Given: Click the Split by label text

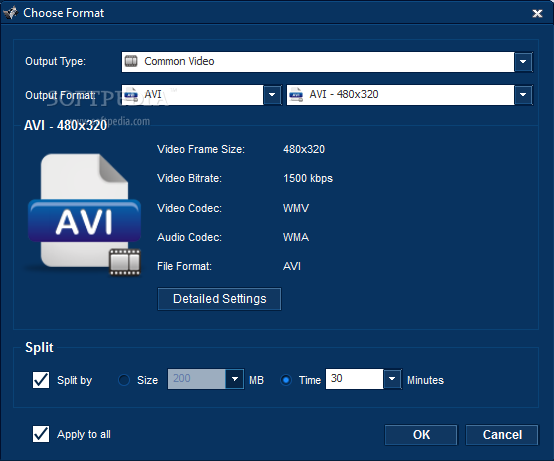Looking at the screenshot, I should pos(75,380).
